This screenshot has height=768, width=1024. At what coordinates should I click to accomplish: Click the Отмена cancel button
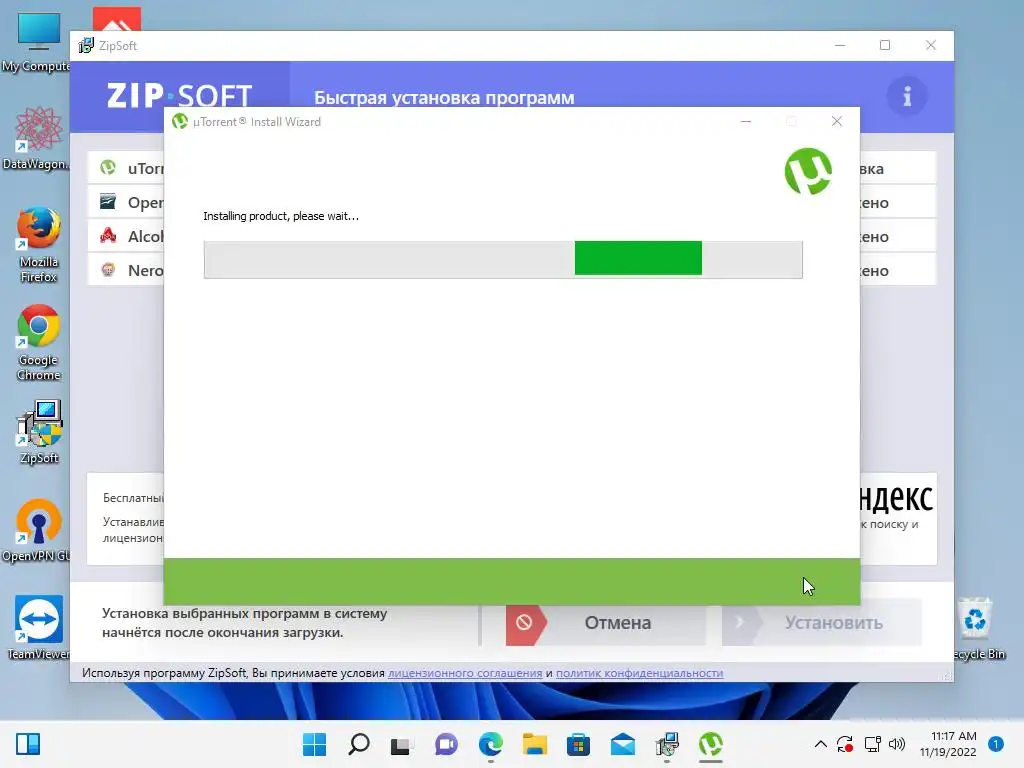[x=605, y=622]
